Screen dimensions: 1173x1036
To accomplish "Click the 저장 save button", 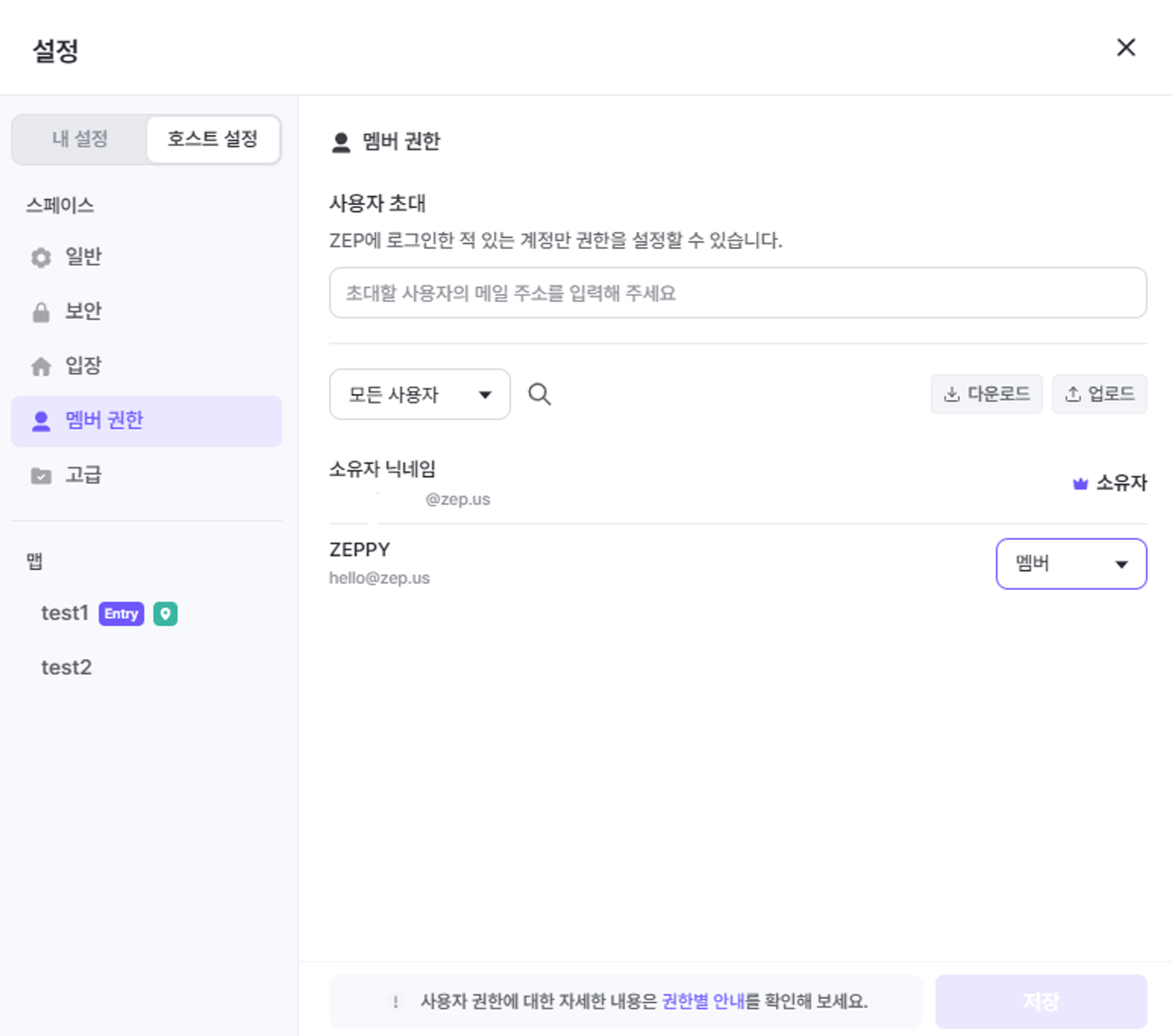I will (x=1040, y=1001).
